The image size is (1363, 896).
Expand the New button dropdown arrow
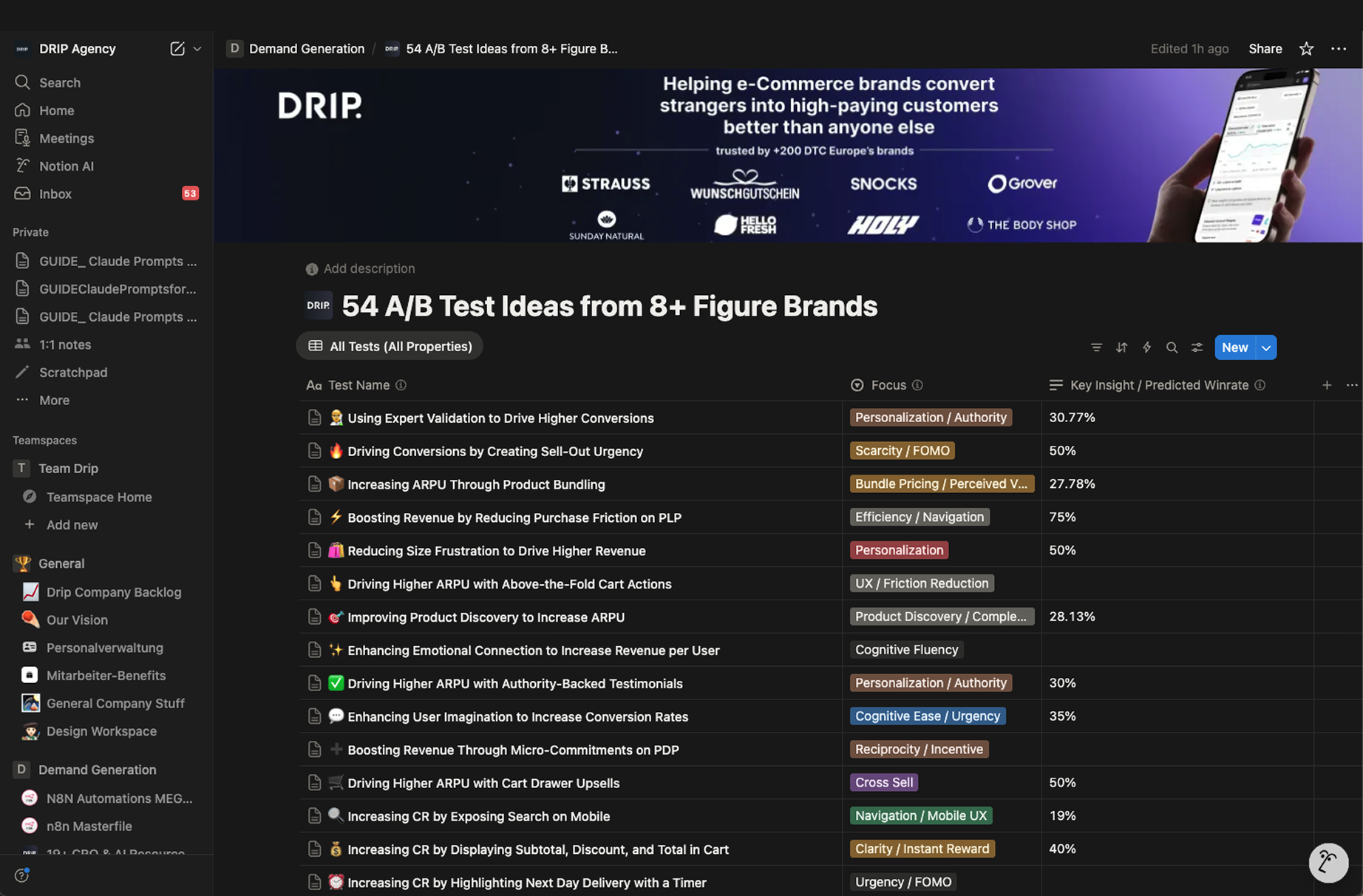tap(1266, 347)
